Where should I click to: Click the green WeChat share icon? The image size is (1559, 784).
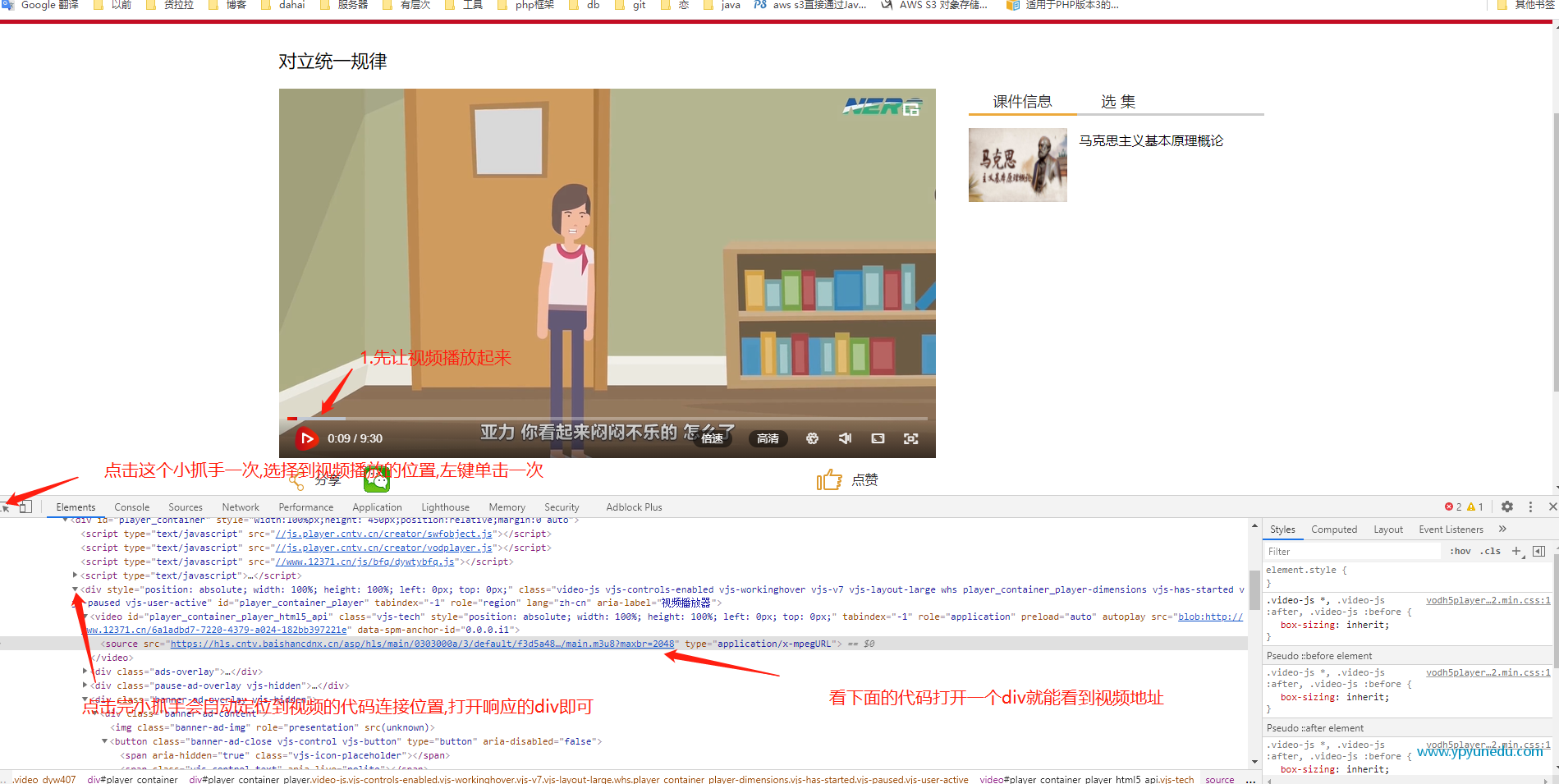click(377, 479)
